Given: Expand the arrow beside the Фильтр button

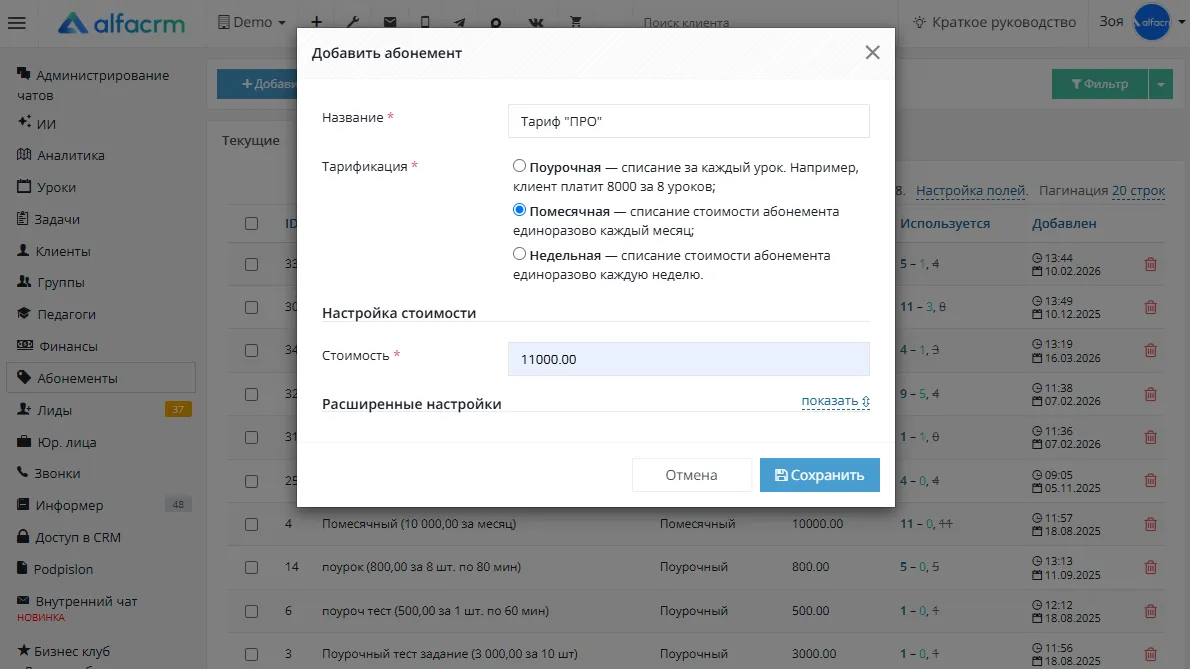Looking at the screenshot, I should tap(1160, 84).
